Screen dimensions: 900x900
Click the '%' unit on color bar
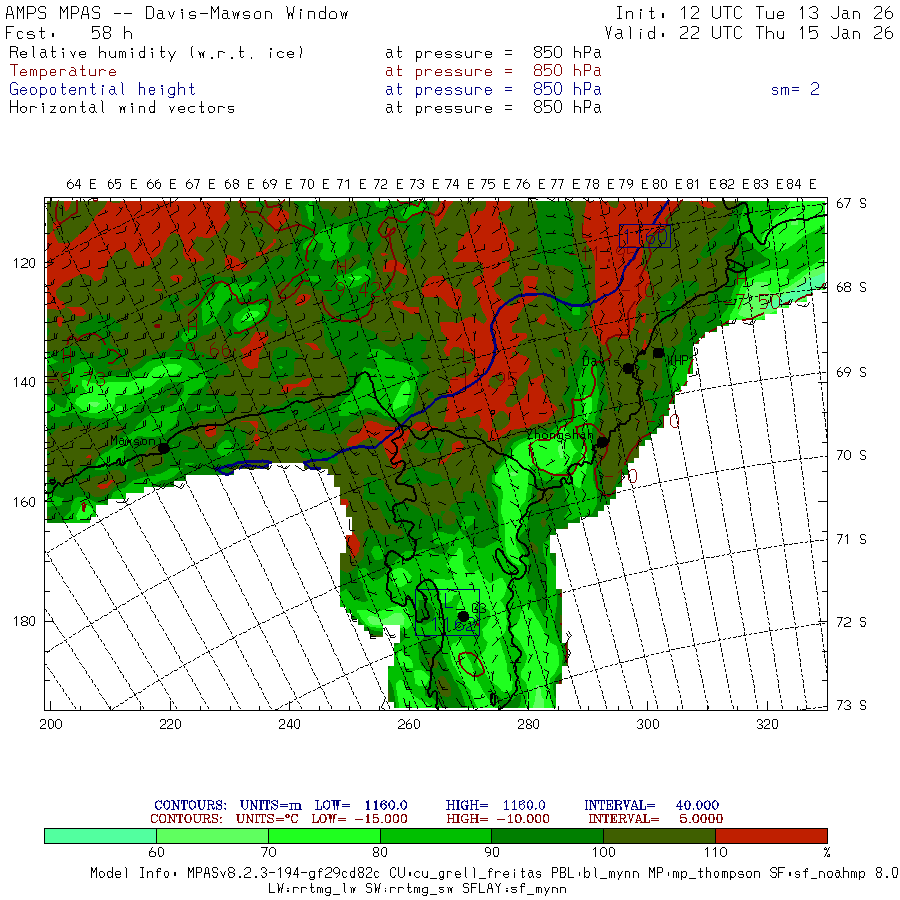tap(827, 852)
